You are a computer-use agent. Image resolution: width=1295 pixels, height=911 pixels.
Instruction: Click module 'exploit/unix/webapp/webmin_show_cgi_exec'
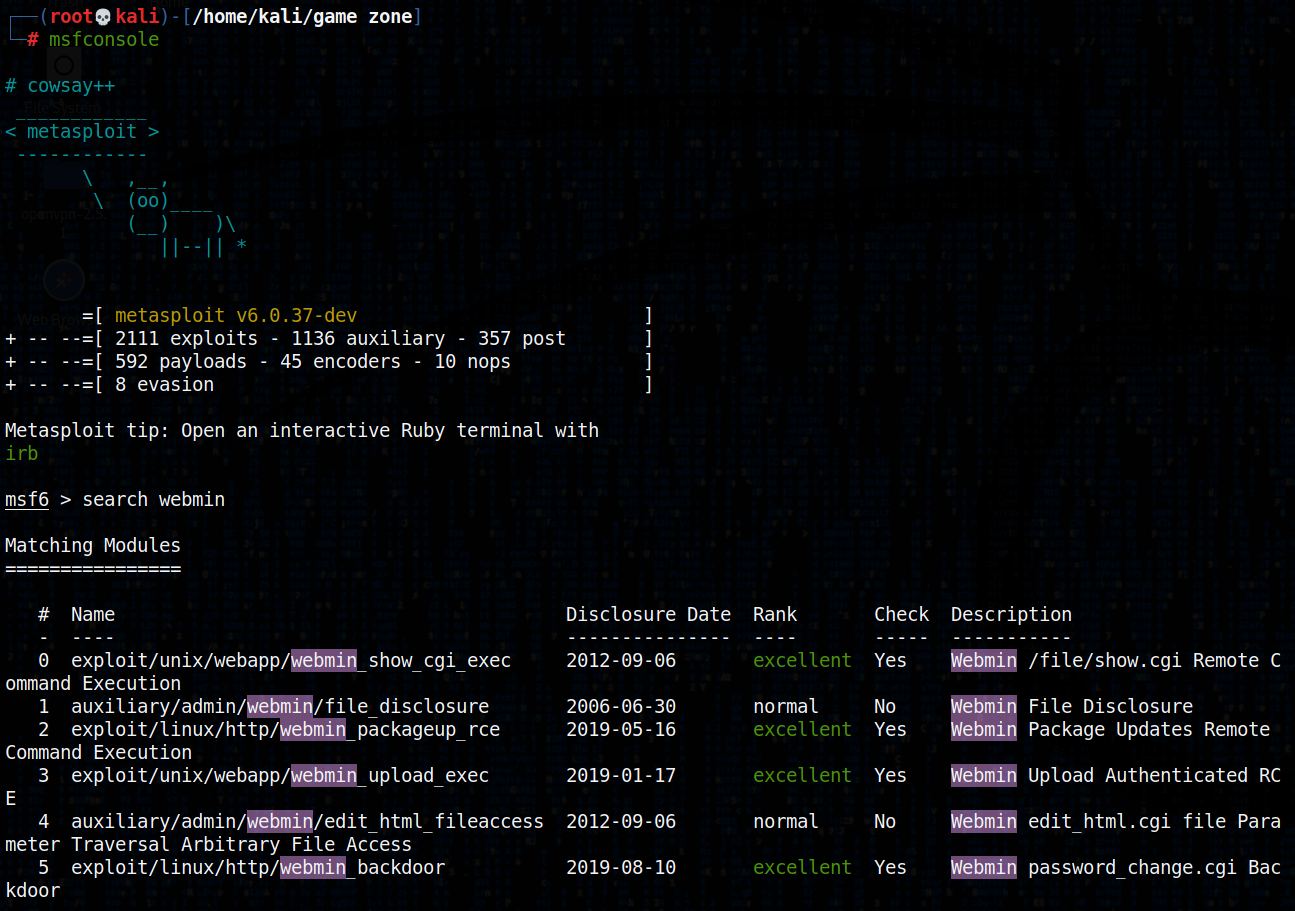(291, 661)
